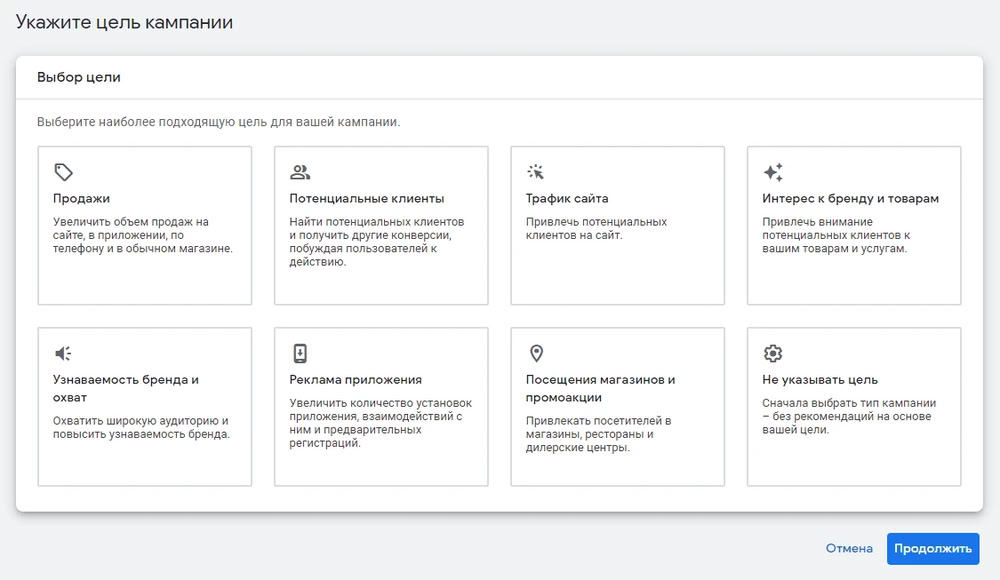Click description 'Привлечь потенциальных клиентов на сайт'
Screen dimensions: 1000x580
[596, 228]
